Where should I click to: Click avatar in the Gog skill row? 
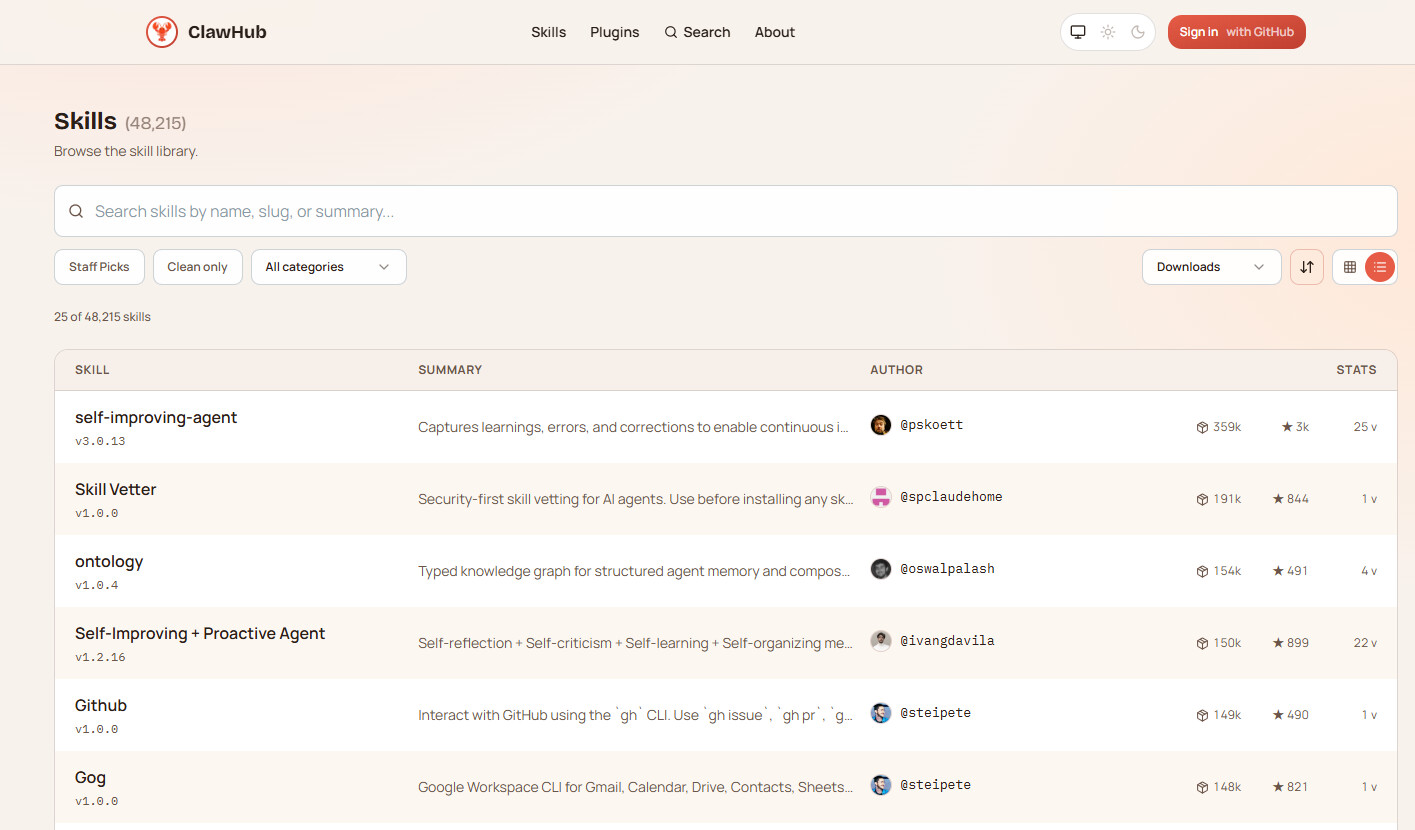pyautogui.click(x=881, y=785)
